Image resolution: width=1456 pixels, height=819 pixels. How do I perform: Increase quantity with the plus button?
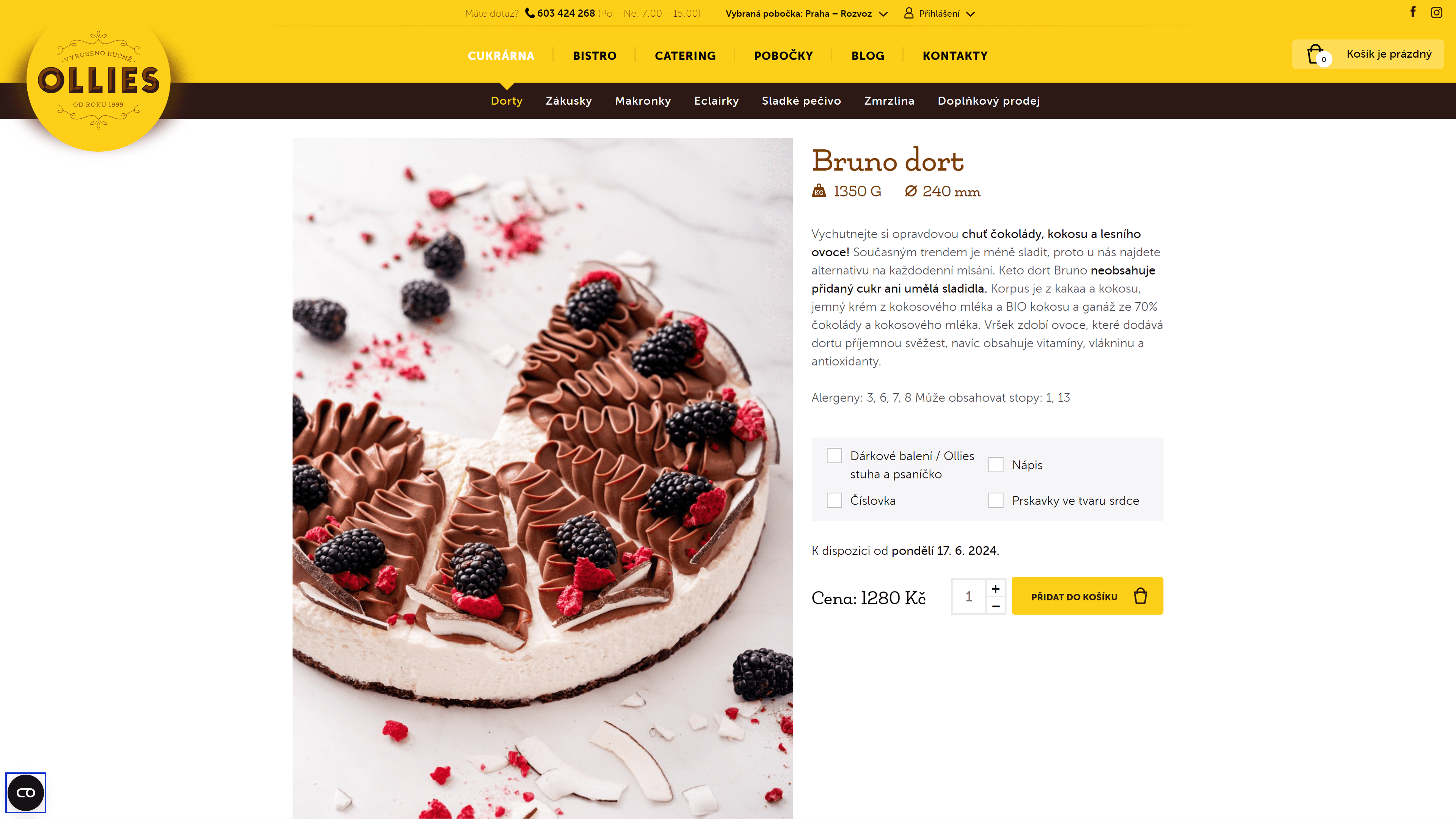996,588
